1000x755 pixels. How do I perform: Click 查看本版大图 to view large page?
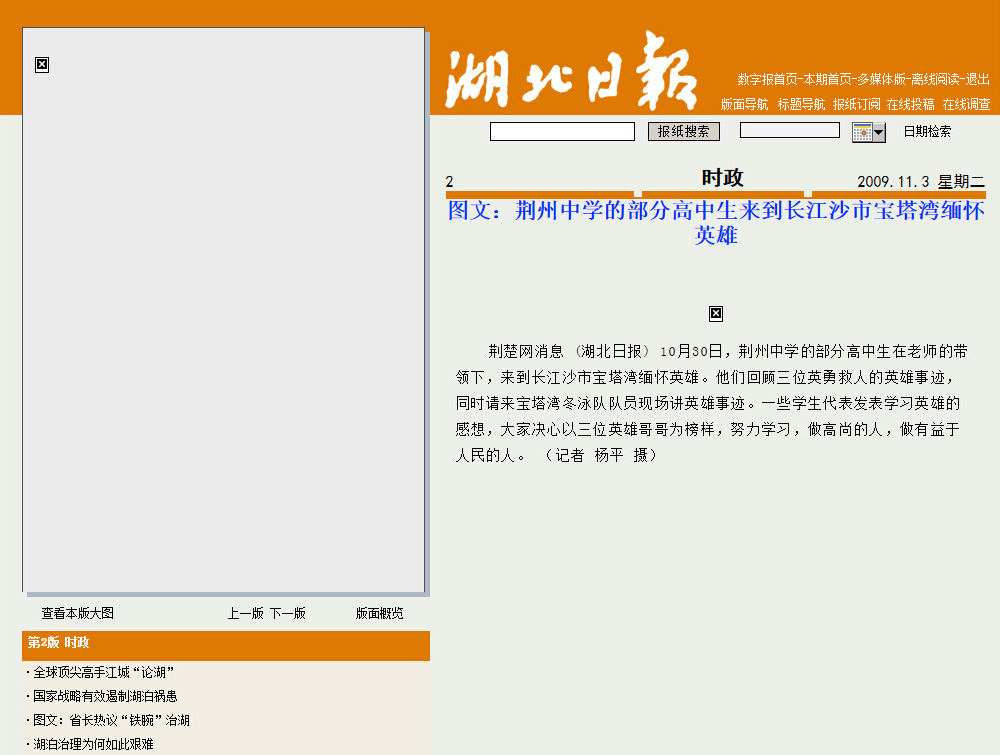click(78, 613)
